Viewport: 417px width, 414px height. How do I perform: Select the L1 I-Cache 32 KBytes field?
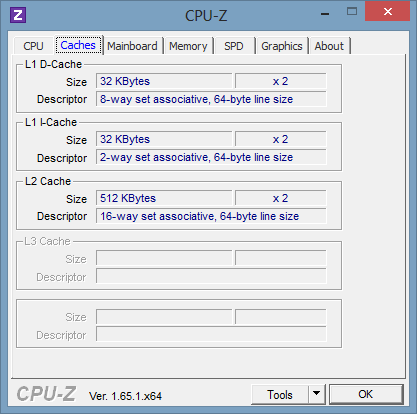click(x=164, y=139)
